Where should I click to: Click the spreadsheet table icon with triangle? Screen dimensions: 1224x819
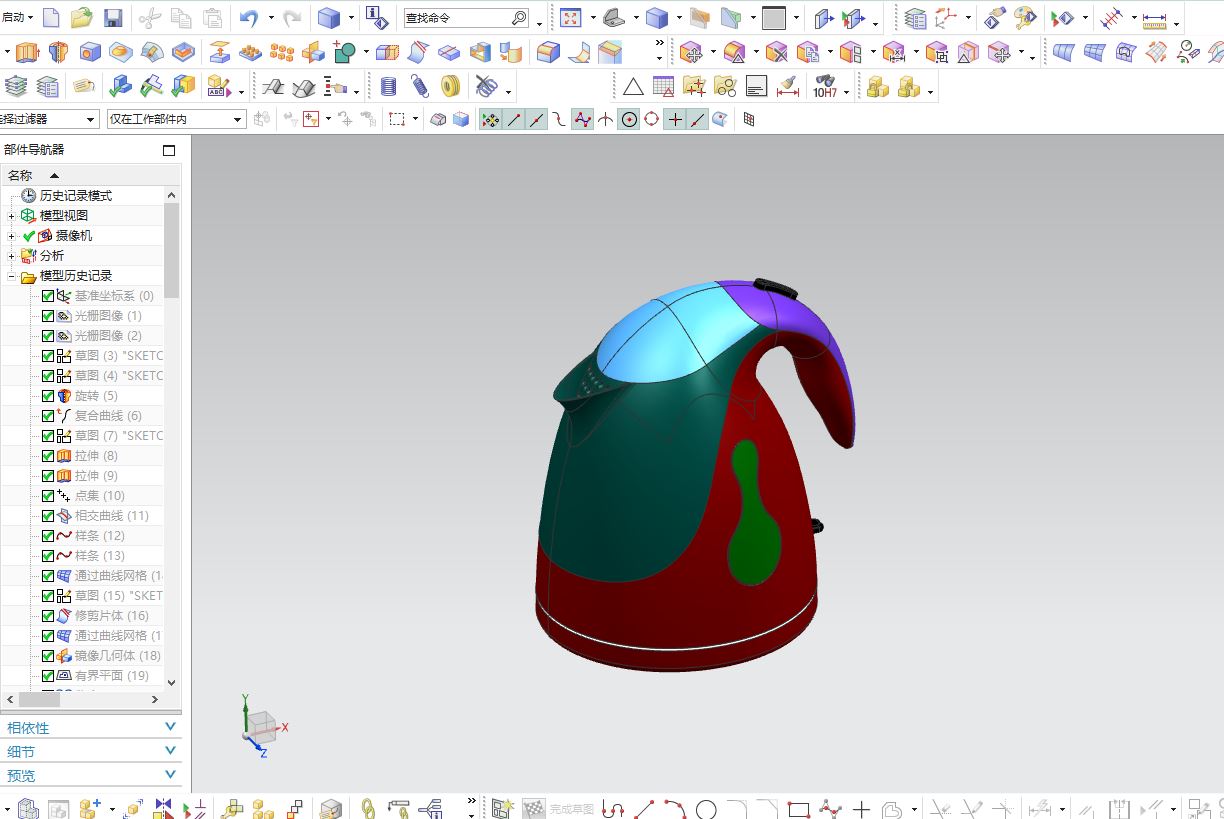pos(664,87)
